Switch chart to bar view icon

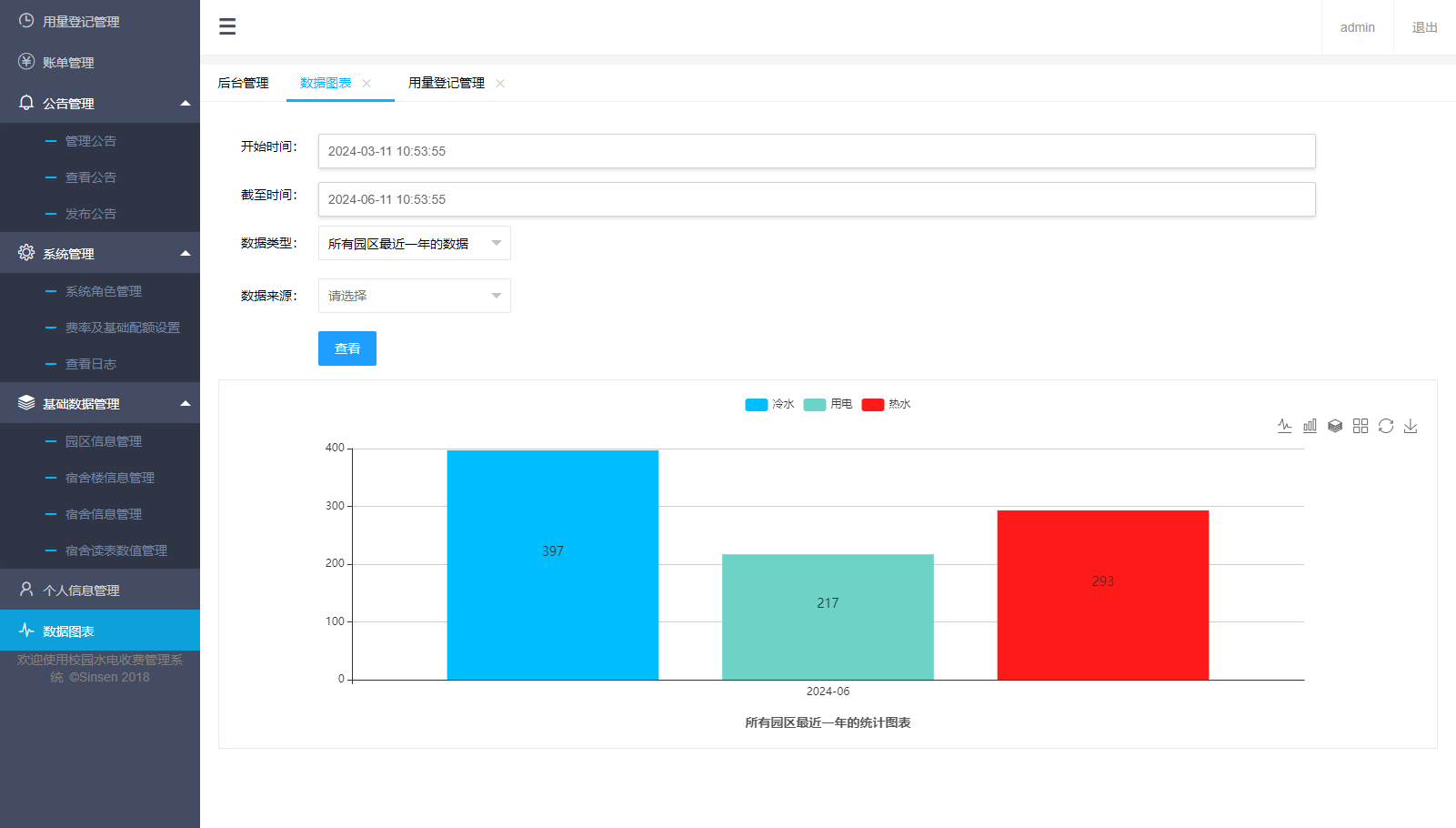click(1310, 426)
